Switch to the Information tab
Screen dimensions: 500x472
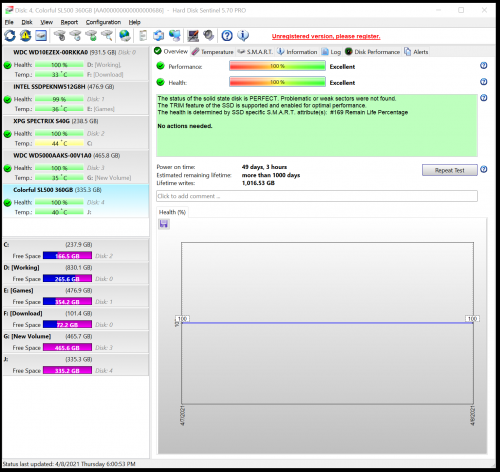tap(297, 52)
